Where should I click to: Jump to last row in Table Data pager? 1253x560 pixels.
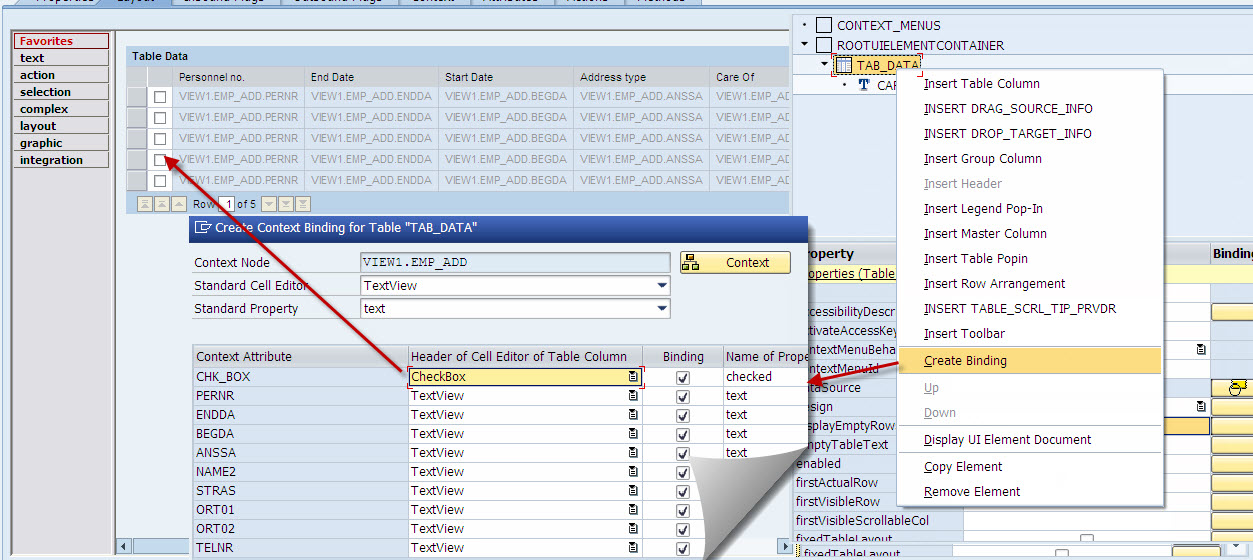(x=302, y=204)
